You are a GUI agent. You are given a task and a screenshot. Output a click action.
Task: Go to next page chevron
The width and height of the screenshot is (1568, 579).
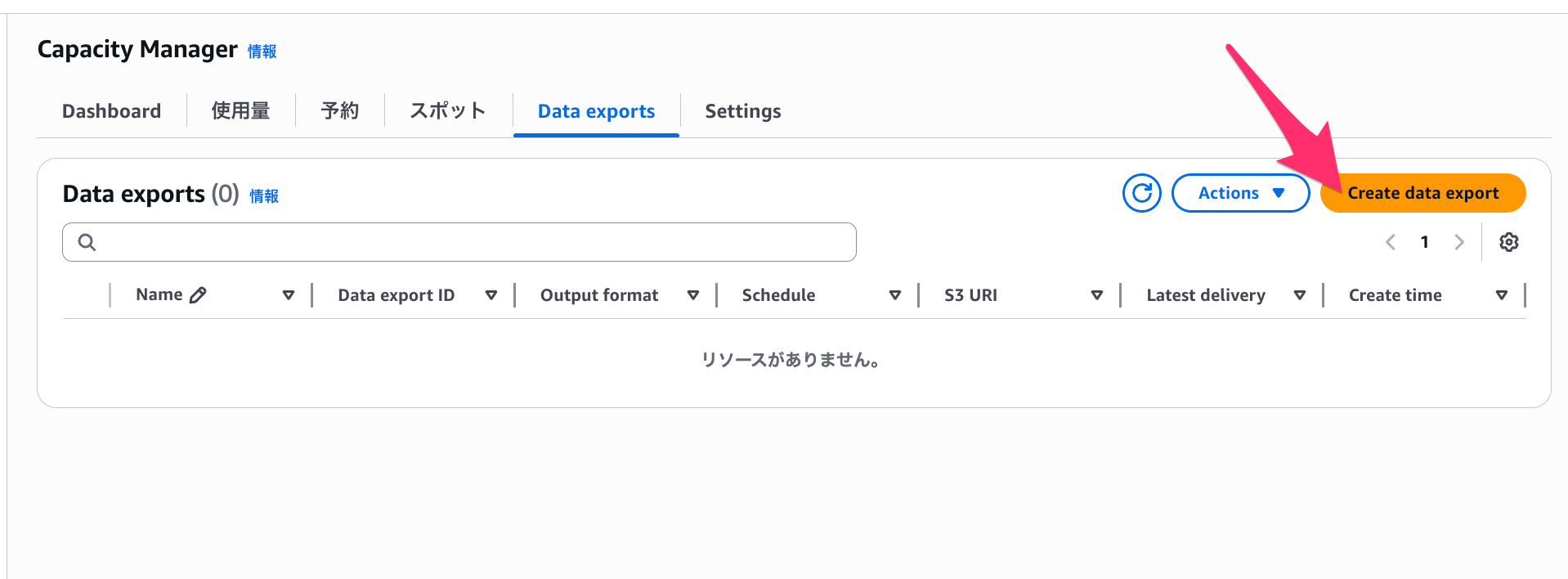pyautogui.click(x=1458, y=242)
